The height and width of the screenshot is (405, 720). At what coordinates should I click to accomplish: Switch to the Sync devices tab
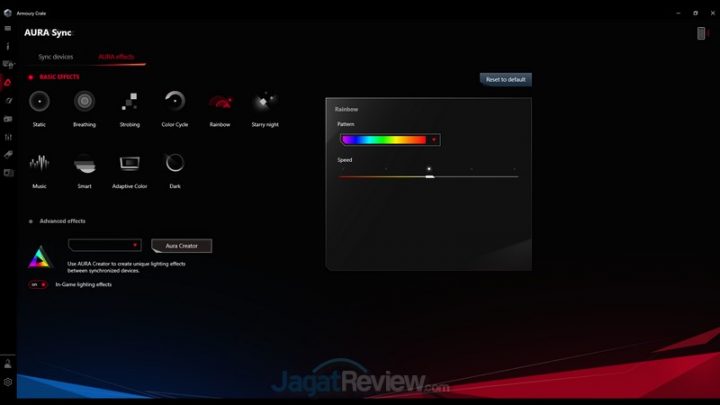[x=55, y=57]
